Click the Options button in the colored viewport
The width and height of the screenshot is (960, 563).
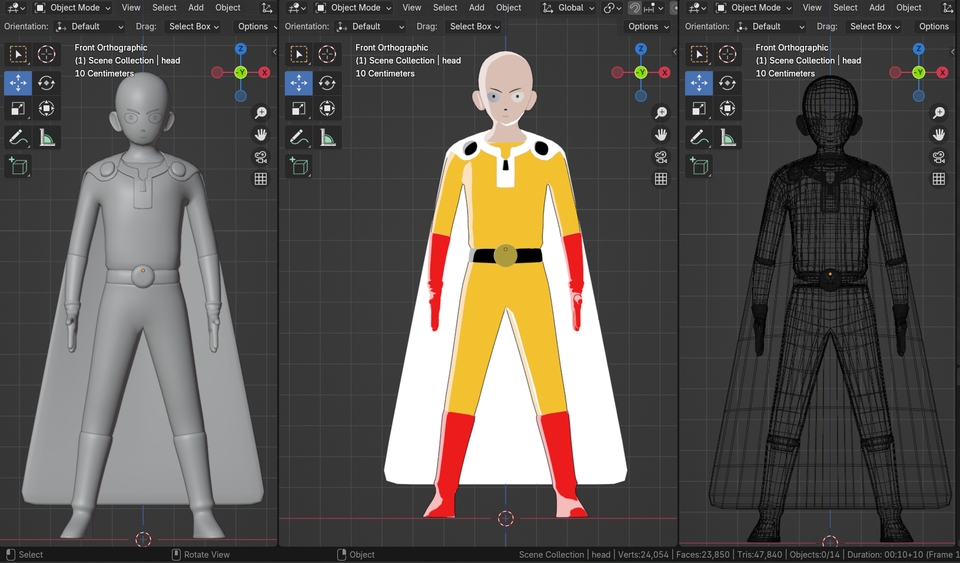(x=647, y=26)
